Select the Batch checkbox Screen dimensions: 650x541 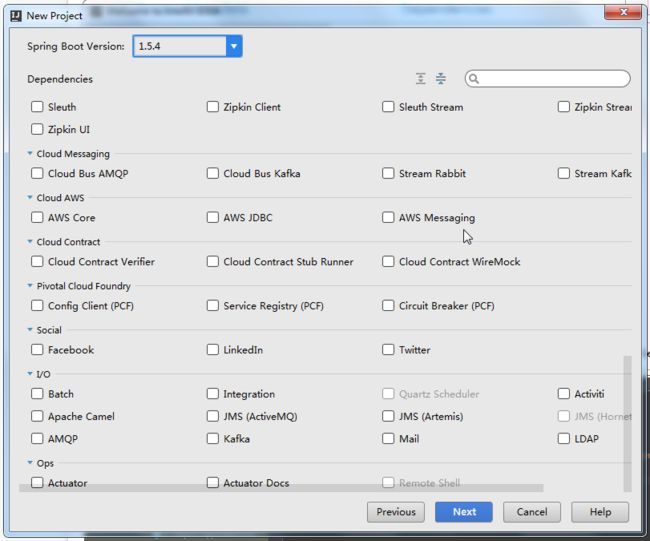[x=37, y=393]
